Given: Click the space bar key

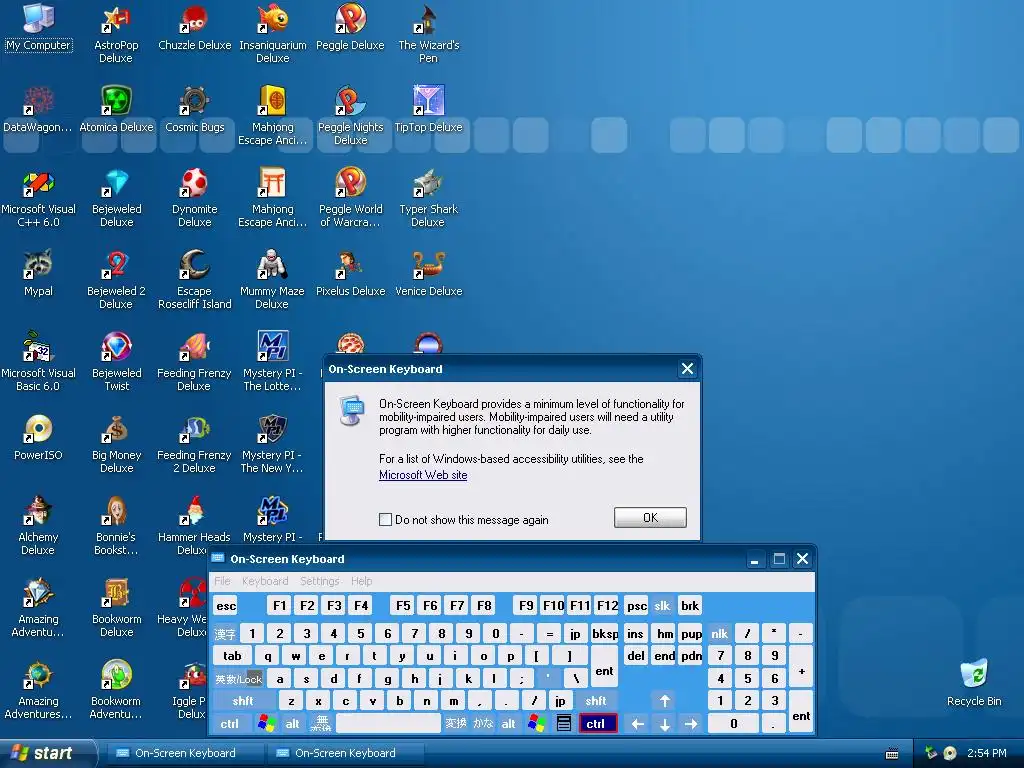Looking at the screenshot, I should (389, 724).
